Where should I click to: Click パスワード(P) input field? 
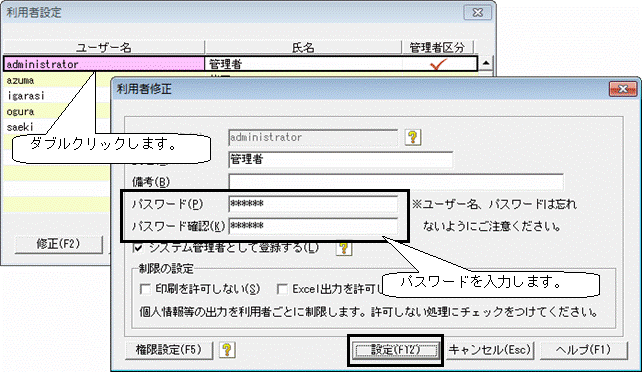pos(313,204)
